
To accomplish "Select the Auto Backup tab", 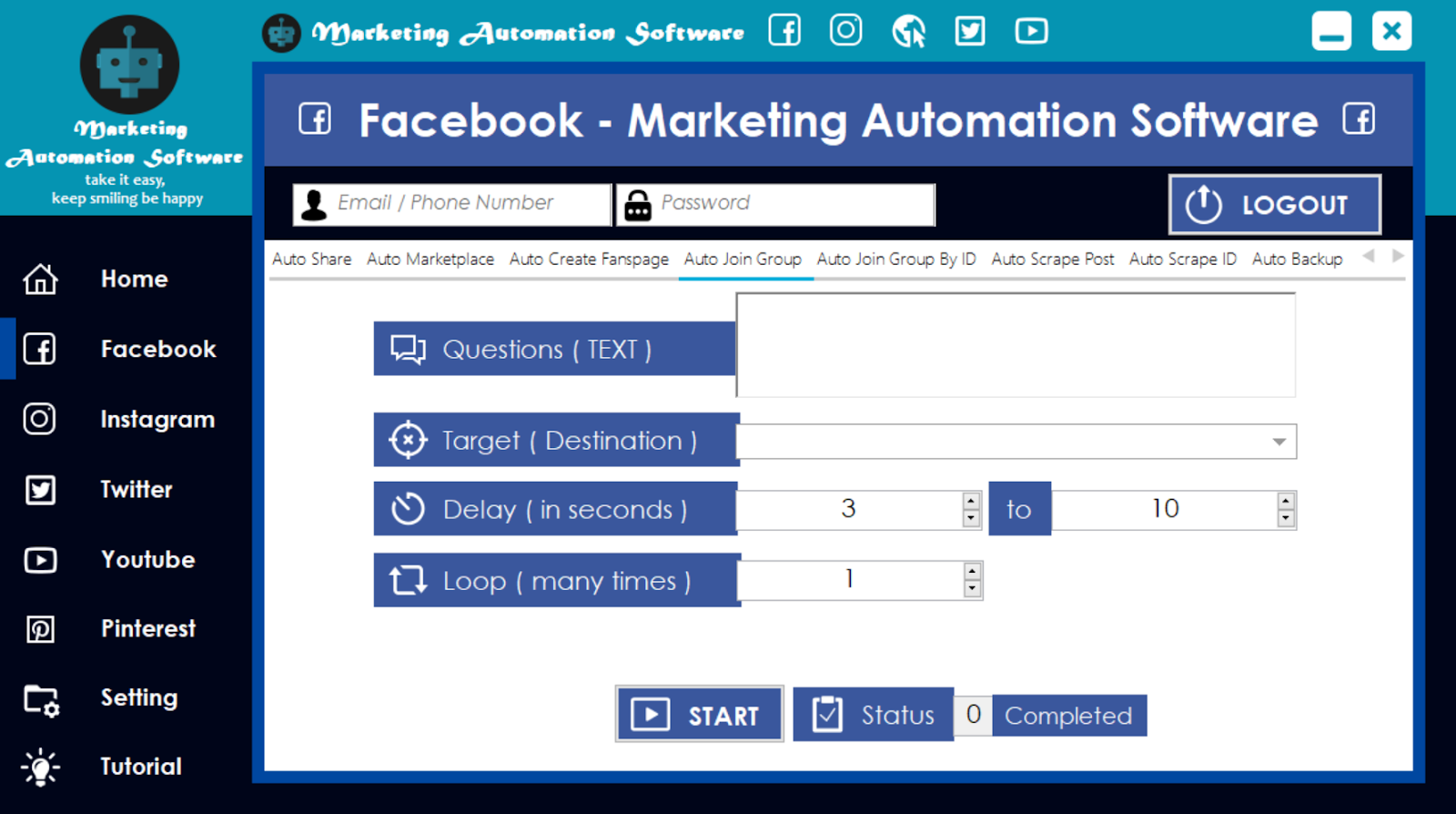I will (1297, 259).
